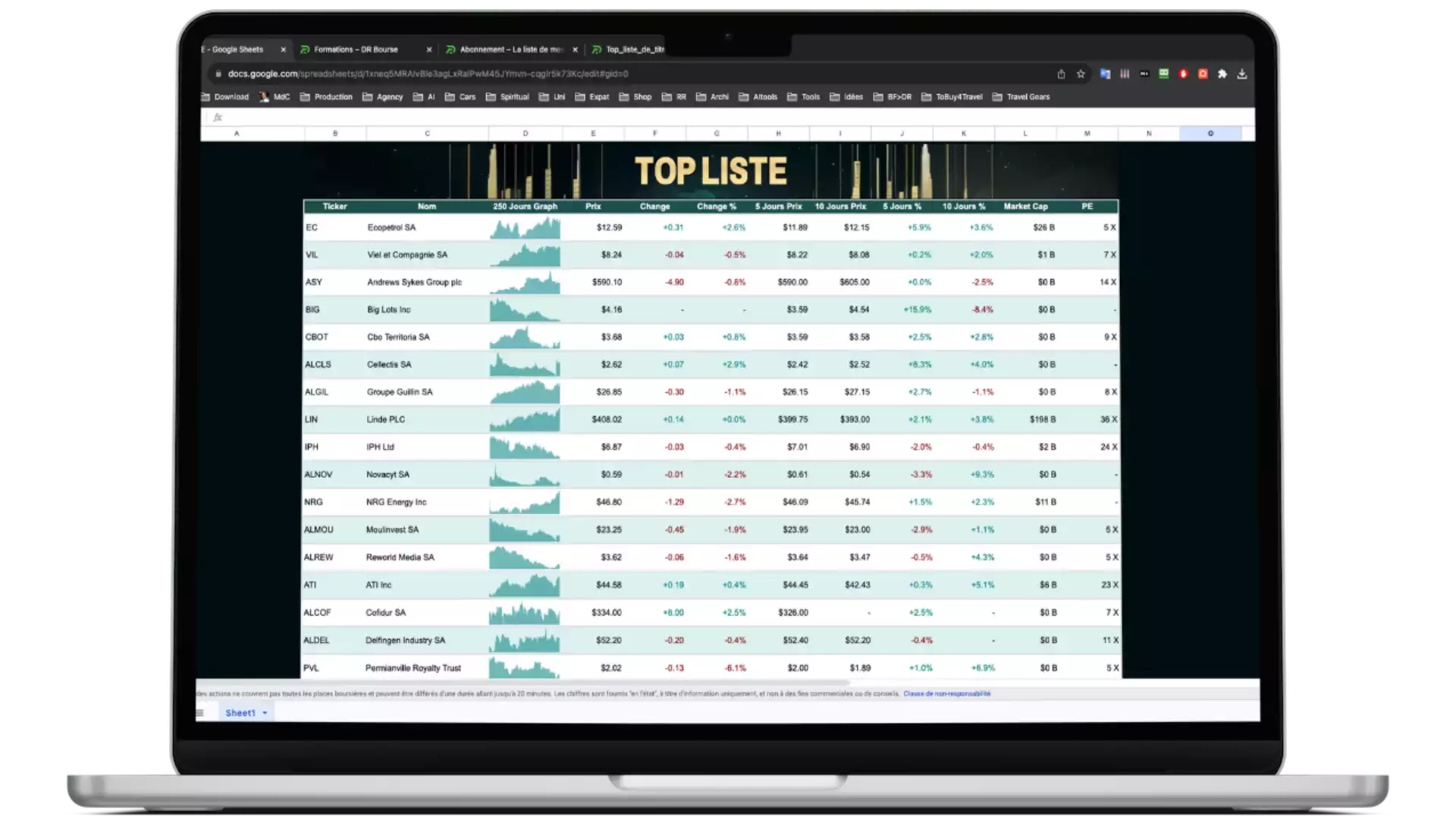1456x819 pixels.
Task: Open the all sheets list icon
Action: click(200, 713)
